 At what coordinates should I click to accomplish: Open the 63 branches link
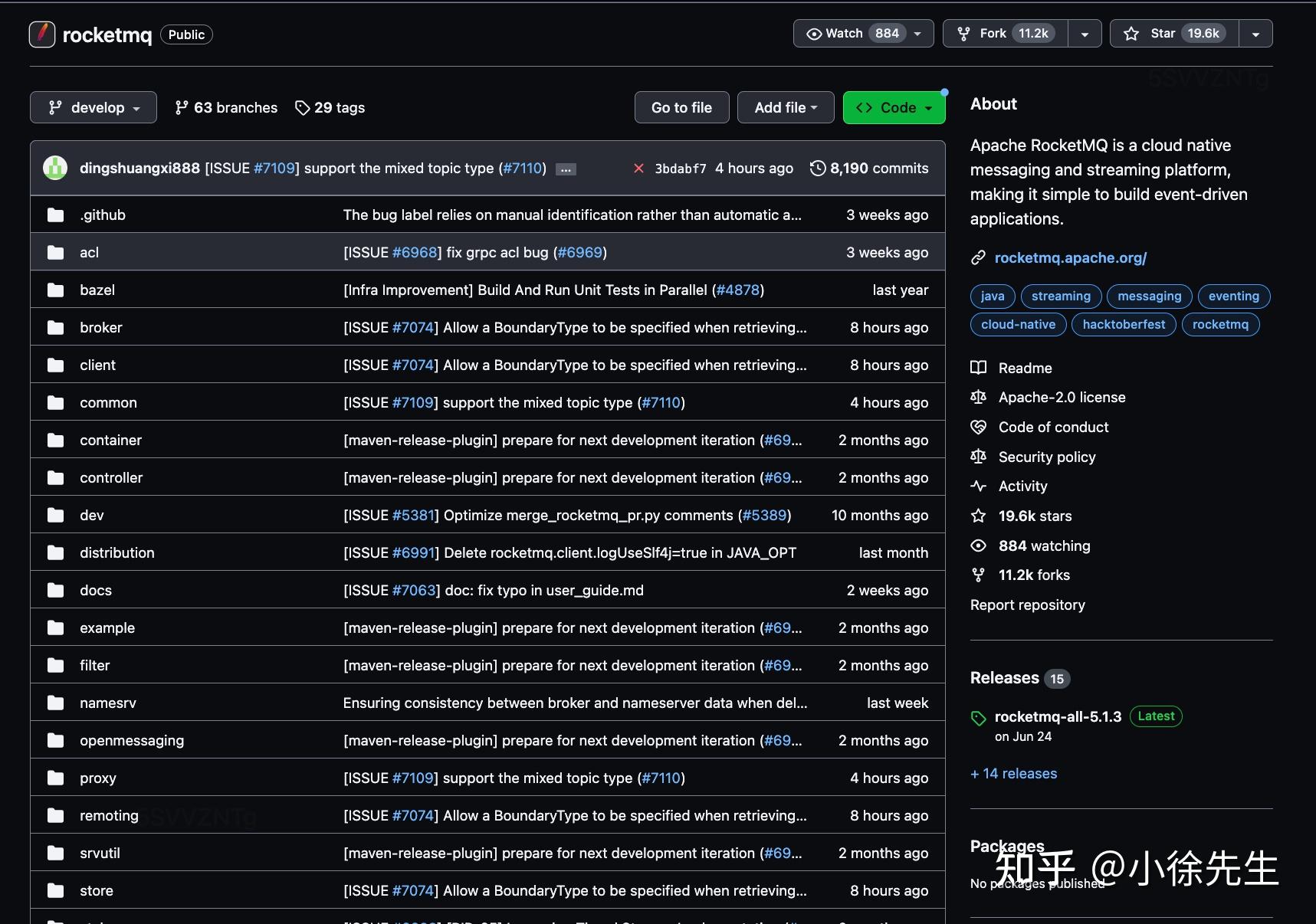coord(226,107)
